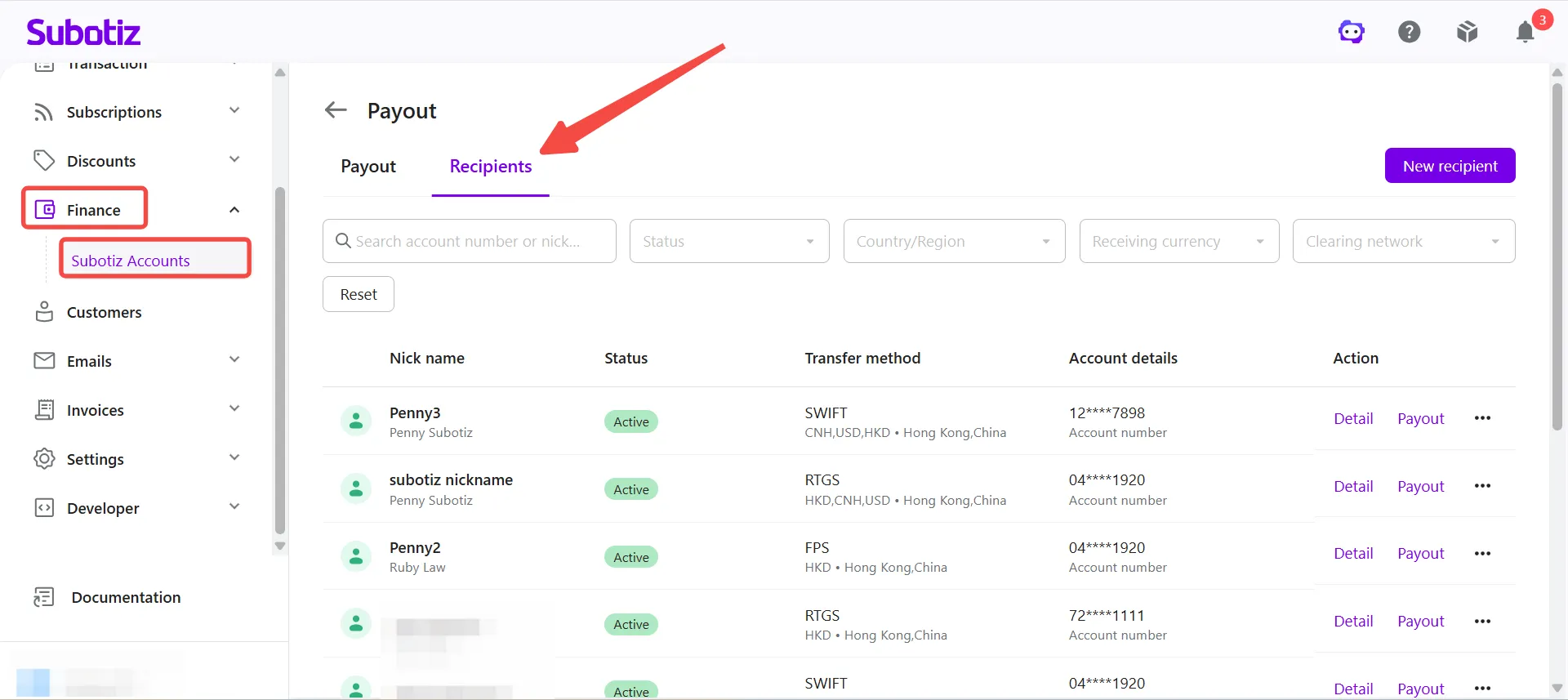The height and width of the screenshot is (700, 1568).
Task: Open the Receiving currency dropdown
Action: click(x=1179, y=241)
